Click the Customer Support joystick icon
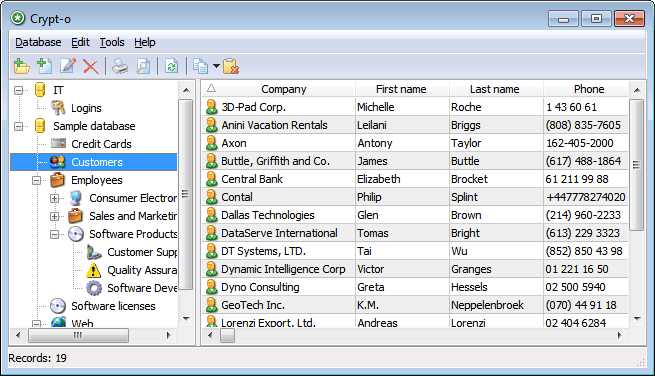This screenshot has height=376, width=655. pos(94,252)
